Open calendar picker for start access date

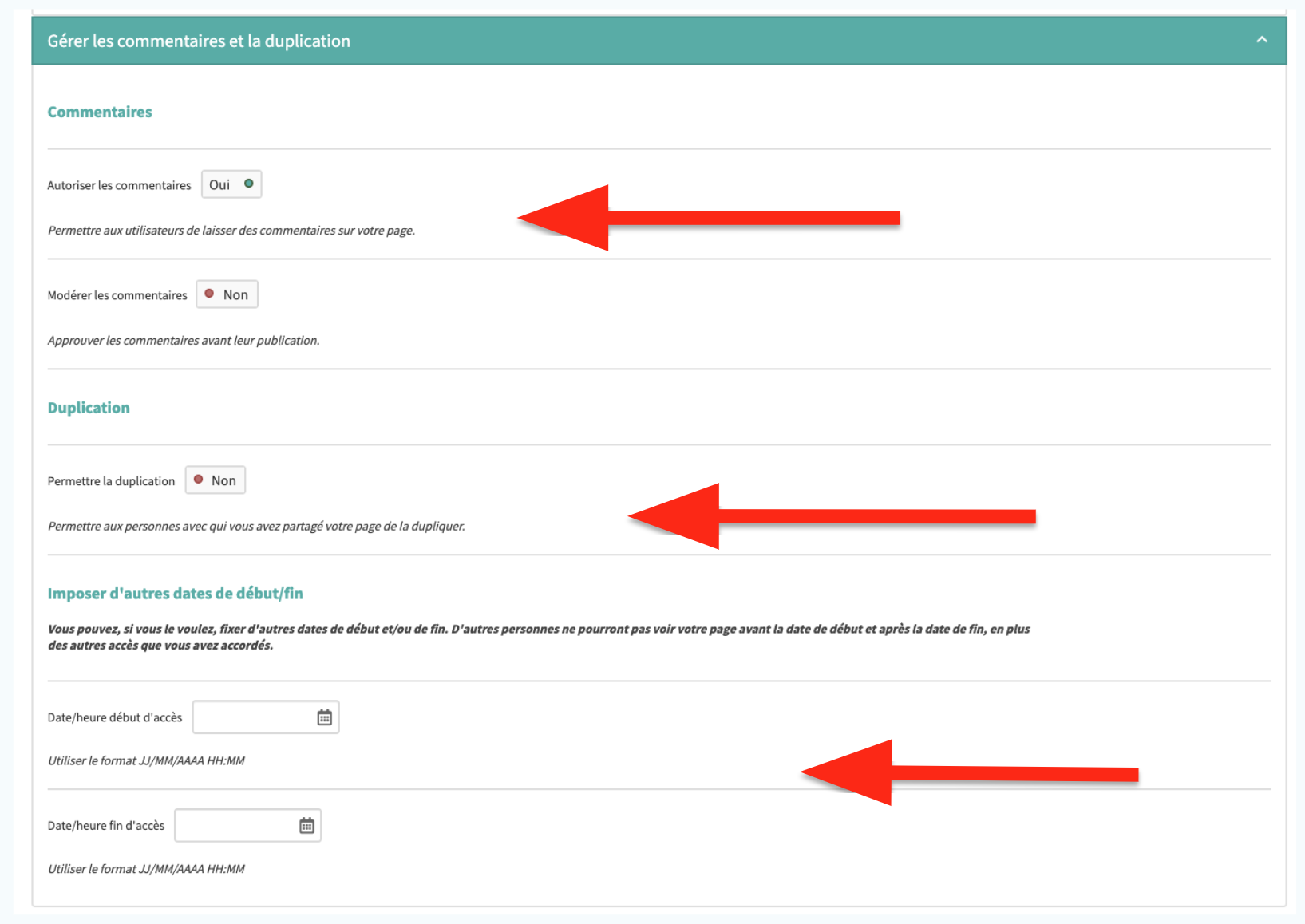point(324,717)
